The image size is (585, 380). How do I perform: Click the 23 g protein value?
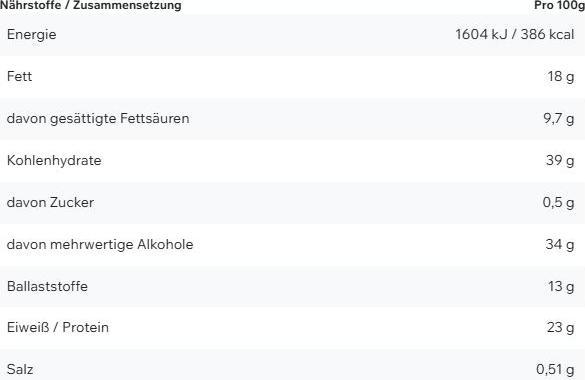(561, 328)
